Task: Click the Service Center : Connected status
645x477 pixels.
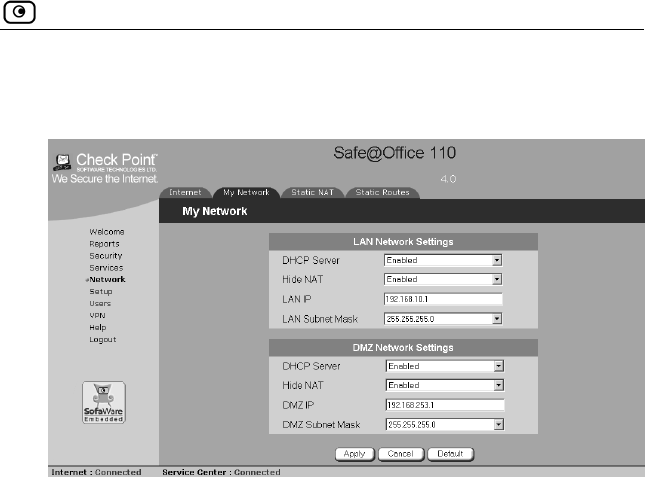Action: [x=221, y=472]
